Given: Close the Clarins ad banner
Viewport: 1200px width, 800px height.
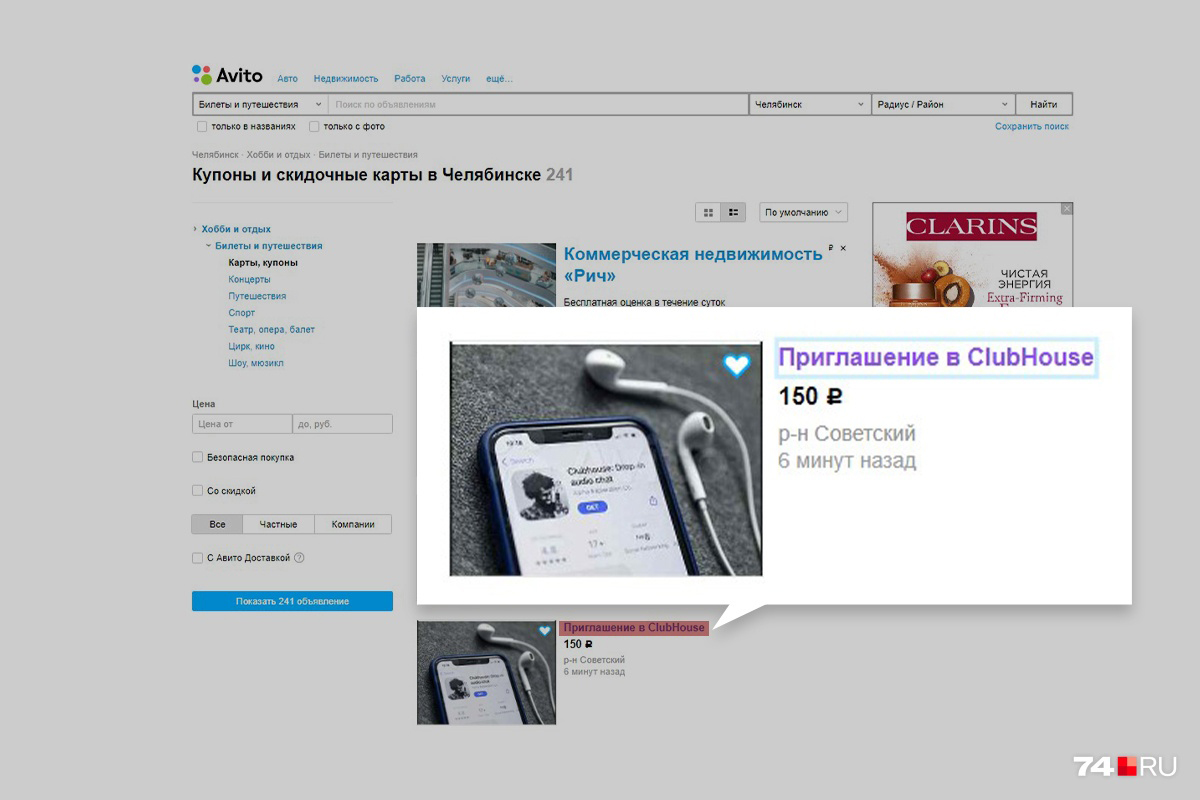Looking at the screenshot, I should click(1066, 209).
